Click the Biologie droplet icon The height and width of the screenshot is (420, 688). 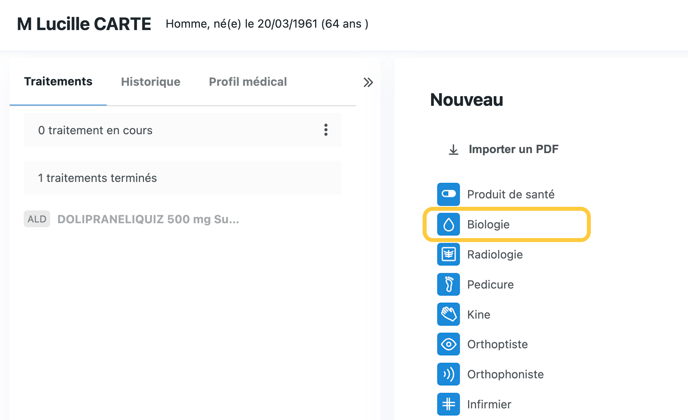[448, 224]
